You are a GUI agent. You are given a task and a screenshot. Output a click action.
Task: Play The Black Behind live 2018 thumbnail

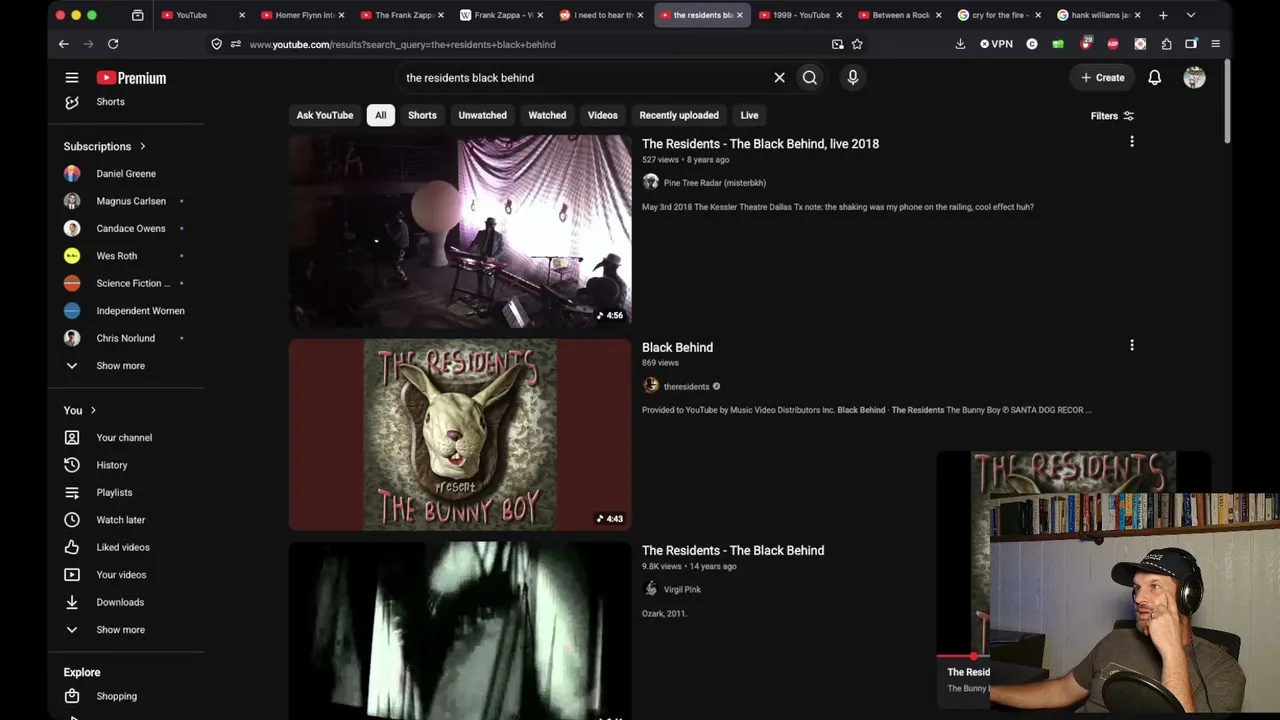(x=460, y=231)
